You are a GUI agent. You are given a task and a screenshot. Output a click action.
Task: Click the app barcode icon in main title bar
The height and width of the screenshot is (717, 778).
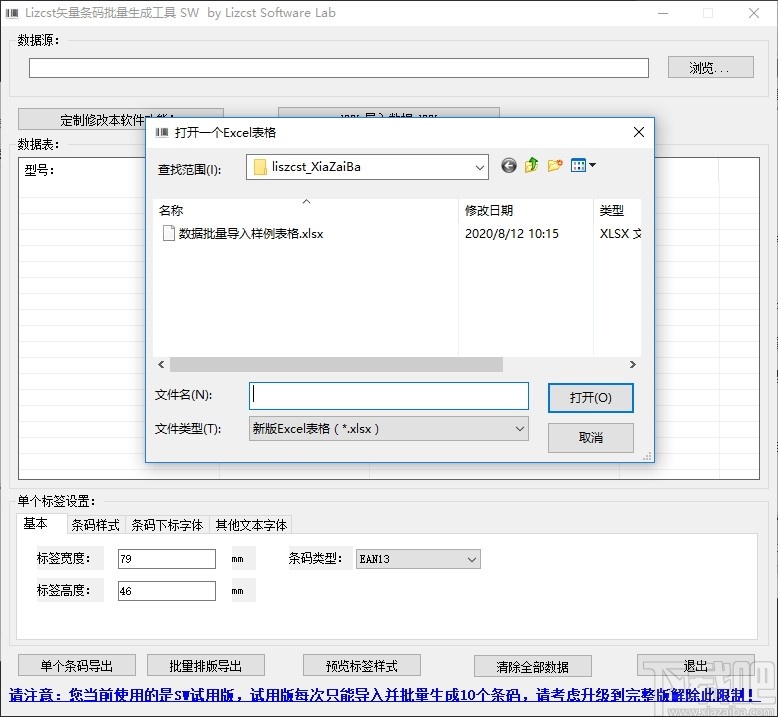(12, 13)
